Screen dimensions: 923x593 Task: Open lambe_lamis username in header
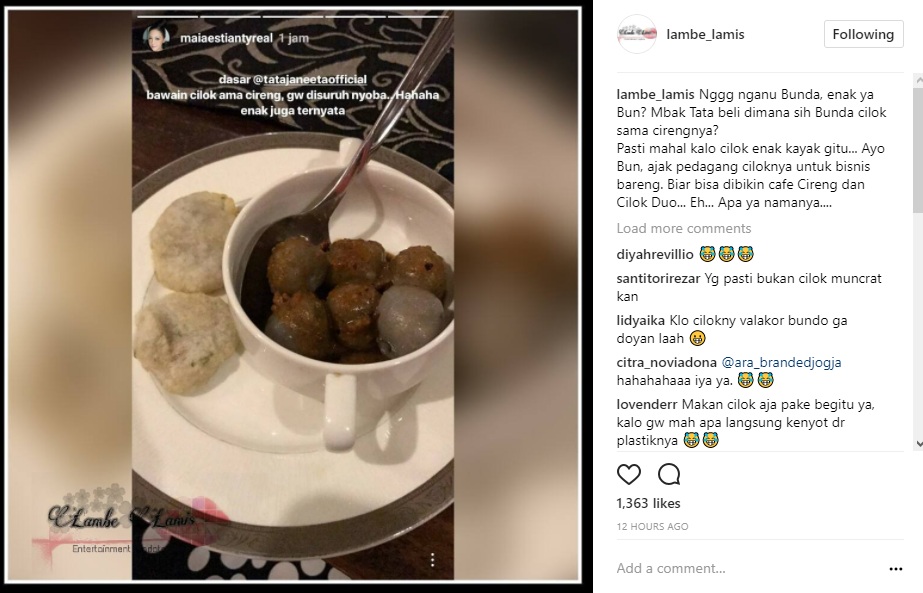pyautogui.click(x=705, y=34)
